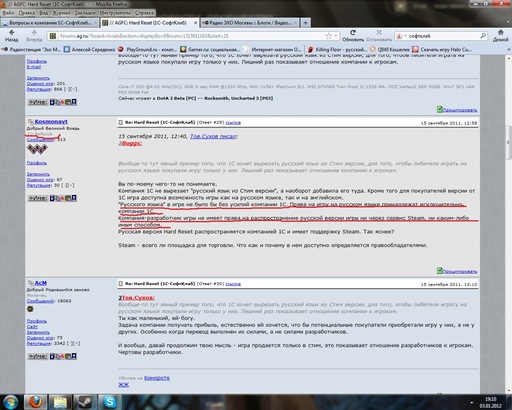The height and width of the screenshot is (410, 512).
Task: Click the search magnifier icon
Action: pyautogui.click(x=483, y=36)
